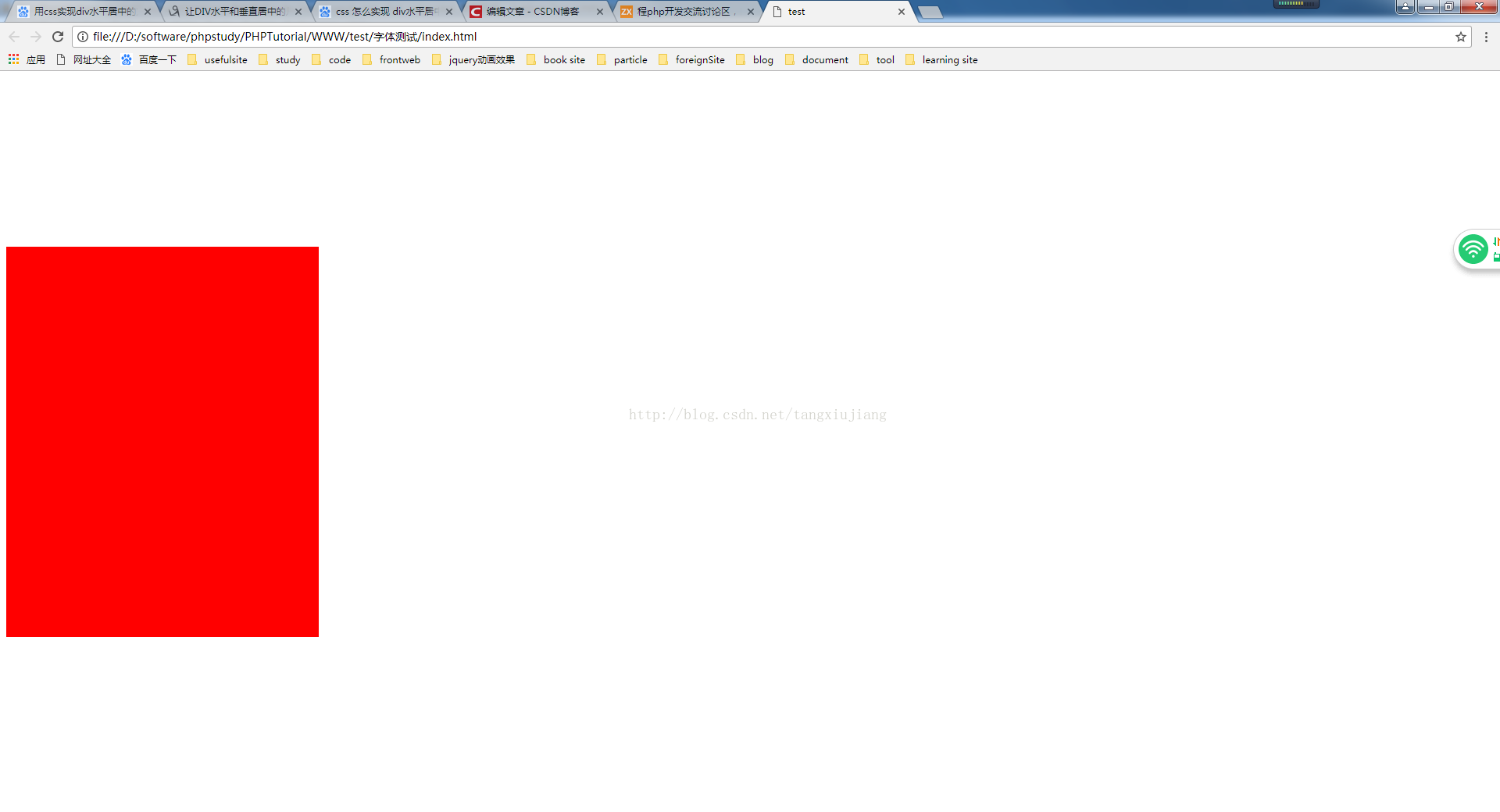Click the red div box
This screenshot has height=812, width=1500.
tap(162, 442)
